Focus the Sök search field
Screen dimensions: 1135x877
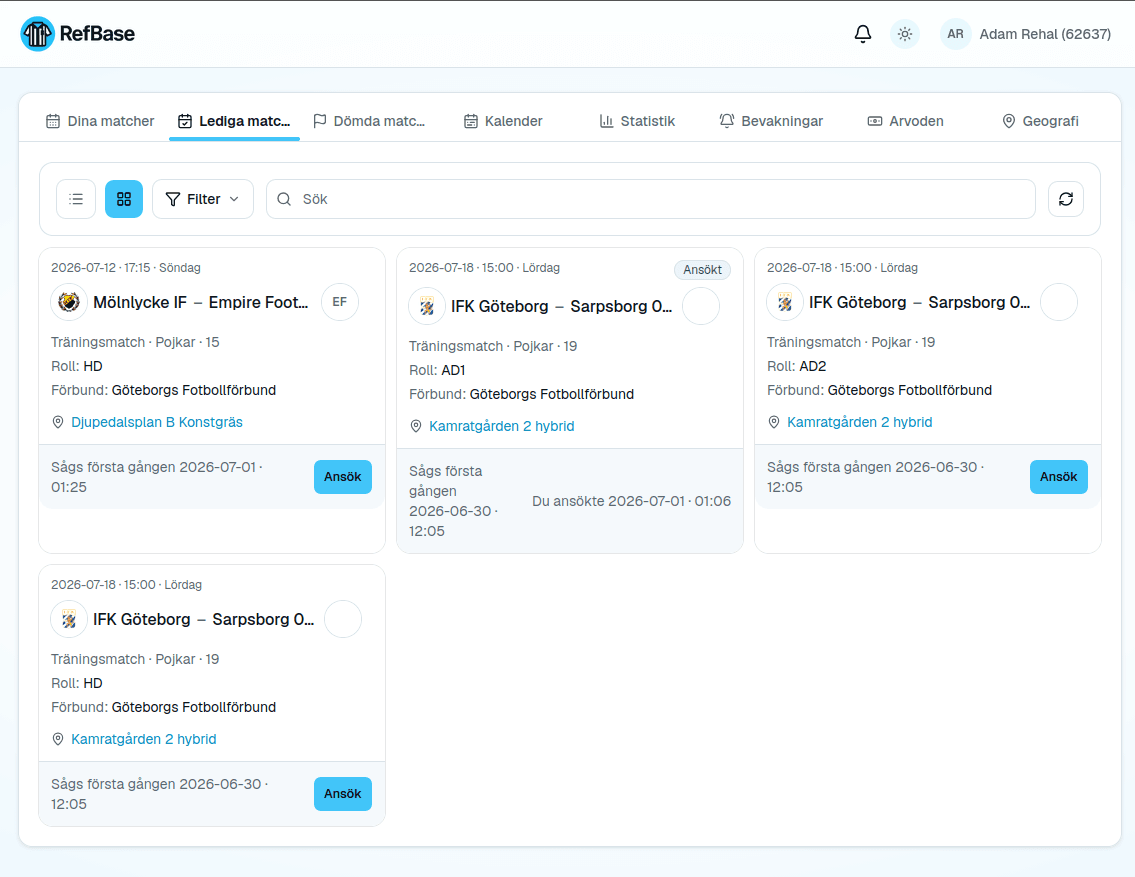click(x=651, y=199)
